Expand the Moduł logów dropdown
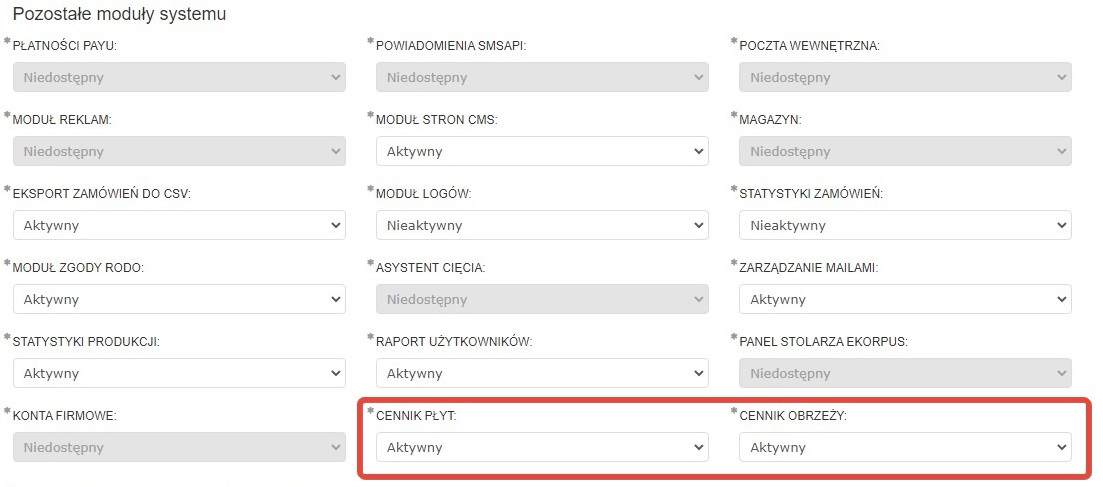This screenshot has width=1103, height=487. (542, 225)
